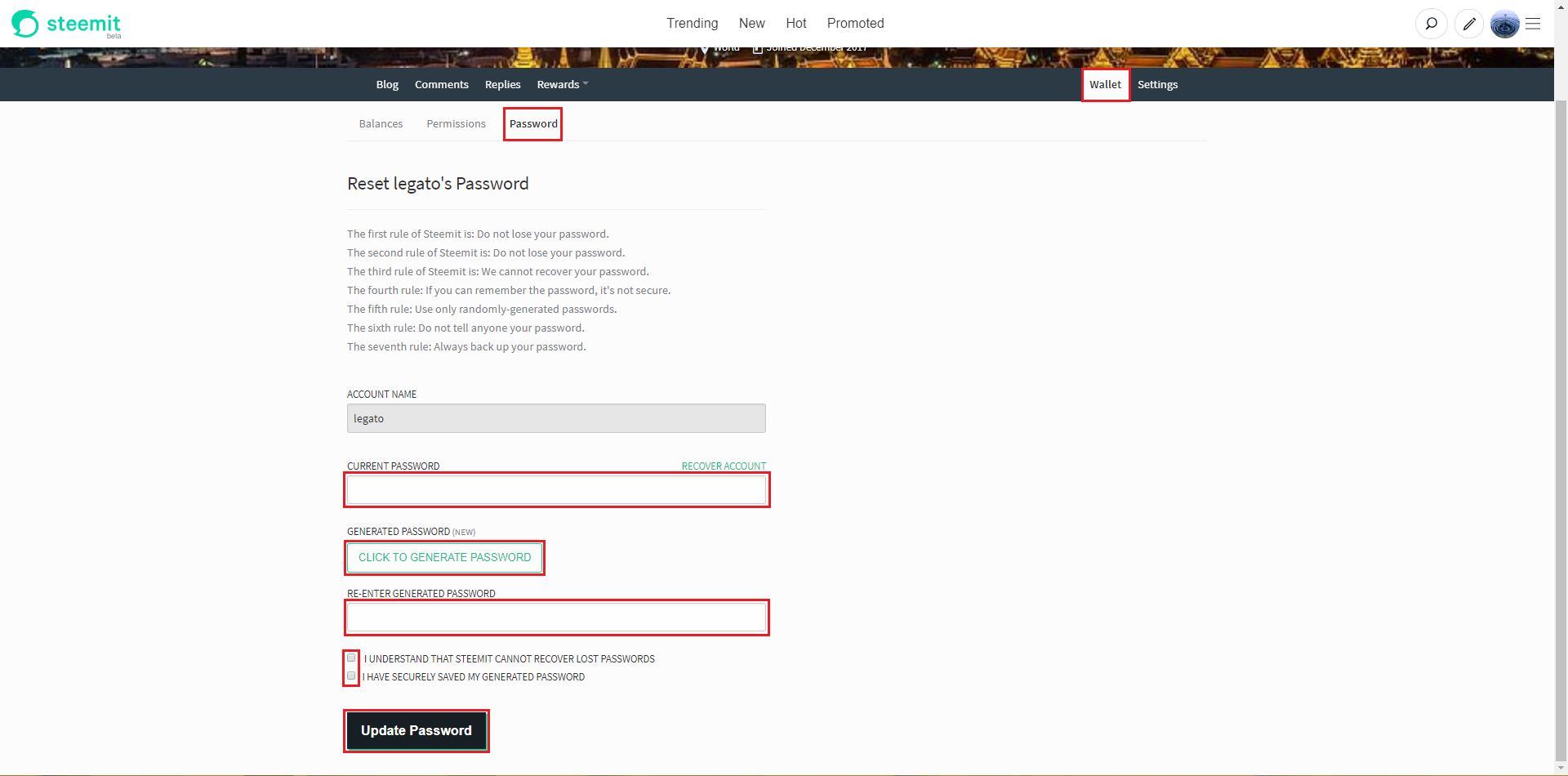1568x776 pixels.
Task: Click the Recover Account link
Action: tap(724, 466)
